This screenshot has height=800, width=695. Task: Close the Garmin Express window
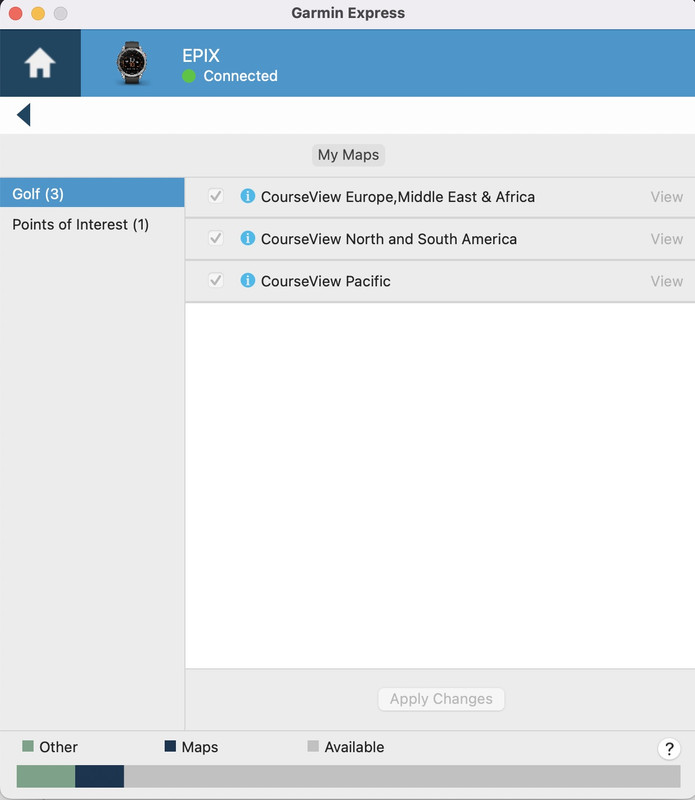(x=16, y=13)
